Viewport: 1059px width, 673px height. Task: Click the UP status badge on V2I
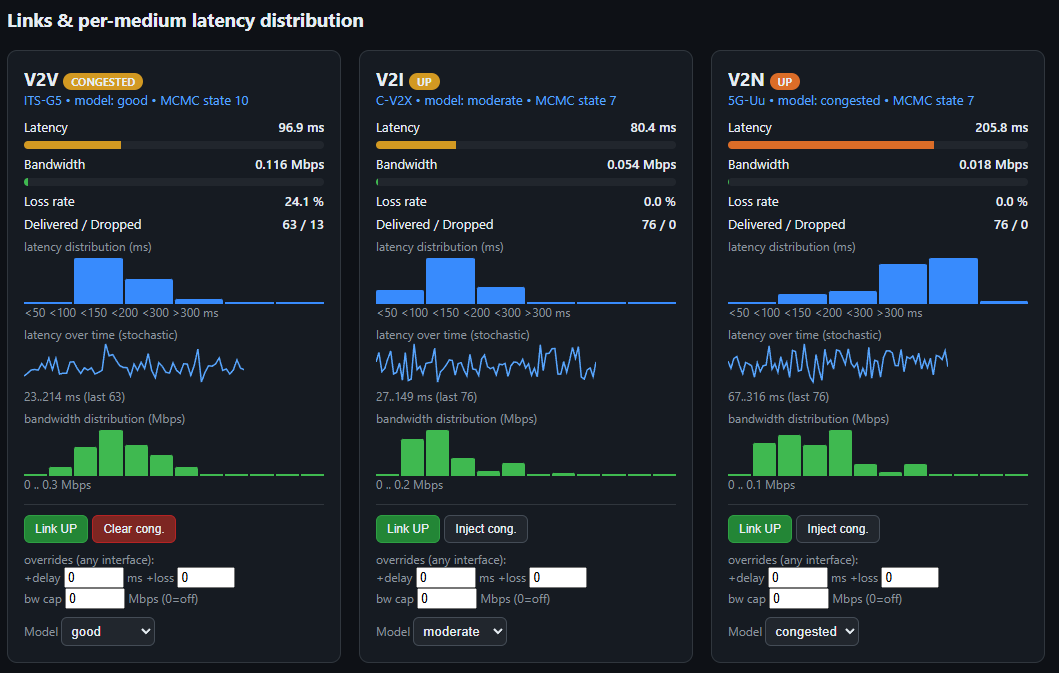[x=424, y=82]
